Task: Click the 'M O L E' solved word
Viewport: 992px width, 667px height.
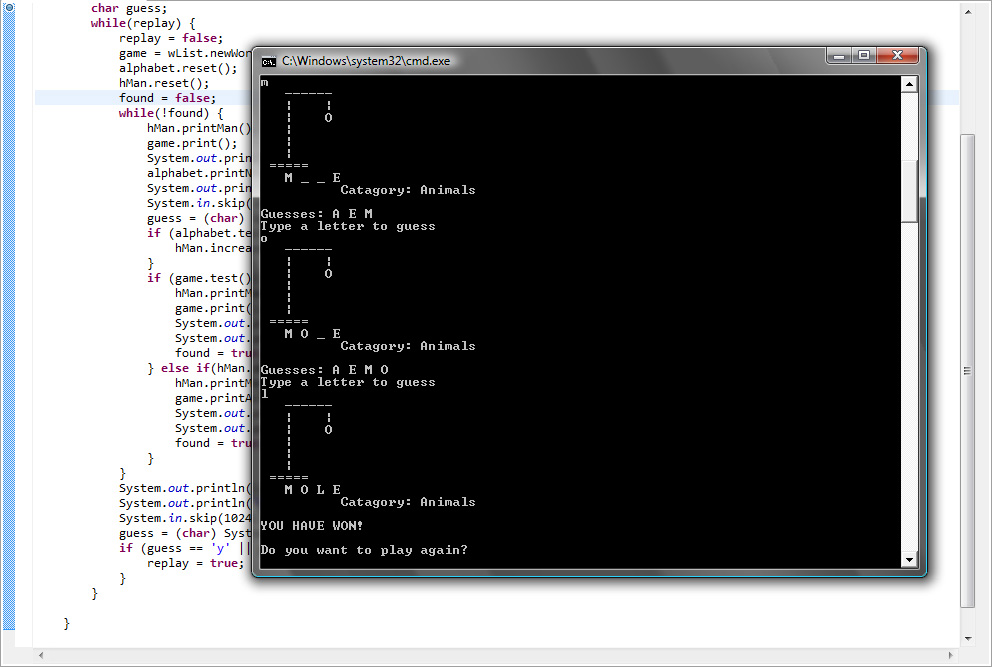Action: [x=313, y=490]
